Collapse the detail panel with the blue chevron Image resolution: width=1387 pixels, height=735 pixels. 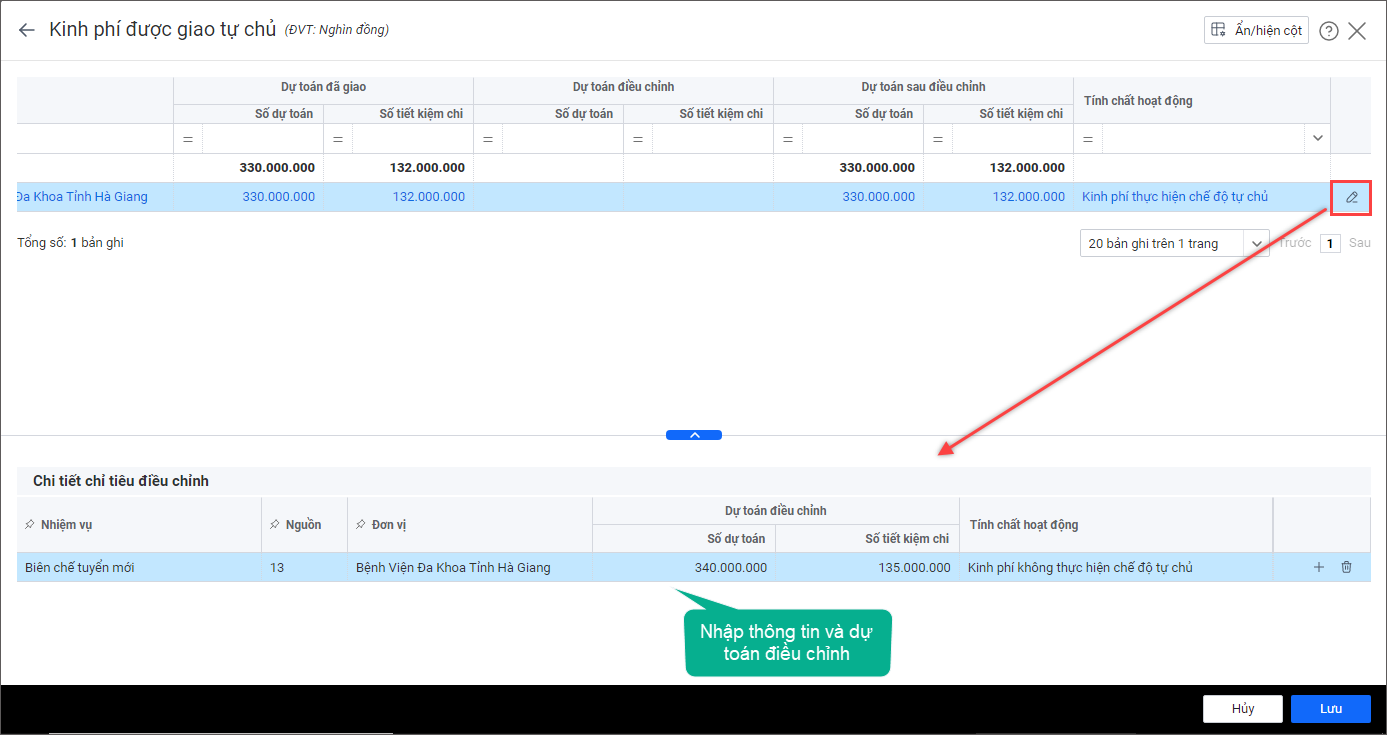coord(694,435)
